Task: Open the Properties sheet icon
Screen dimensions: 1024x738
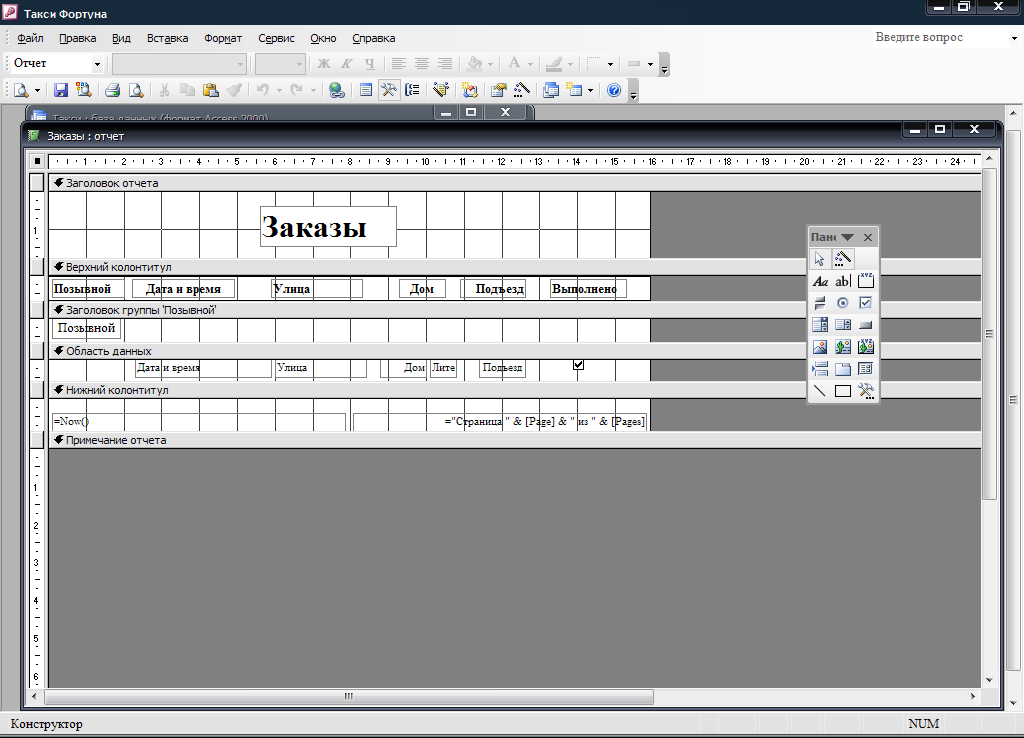Action: (499, 90)
